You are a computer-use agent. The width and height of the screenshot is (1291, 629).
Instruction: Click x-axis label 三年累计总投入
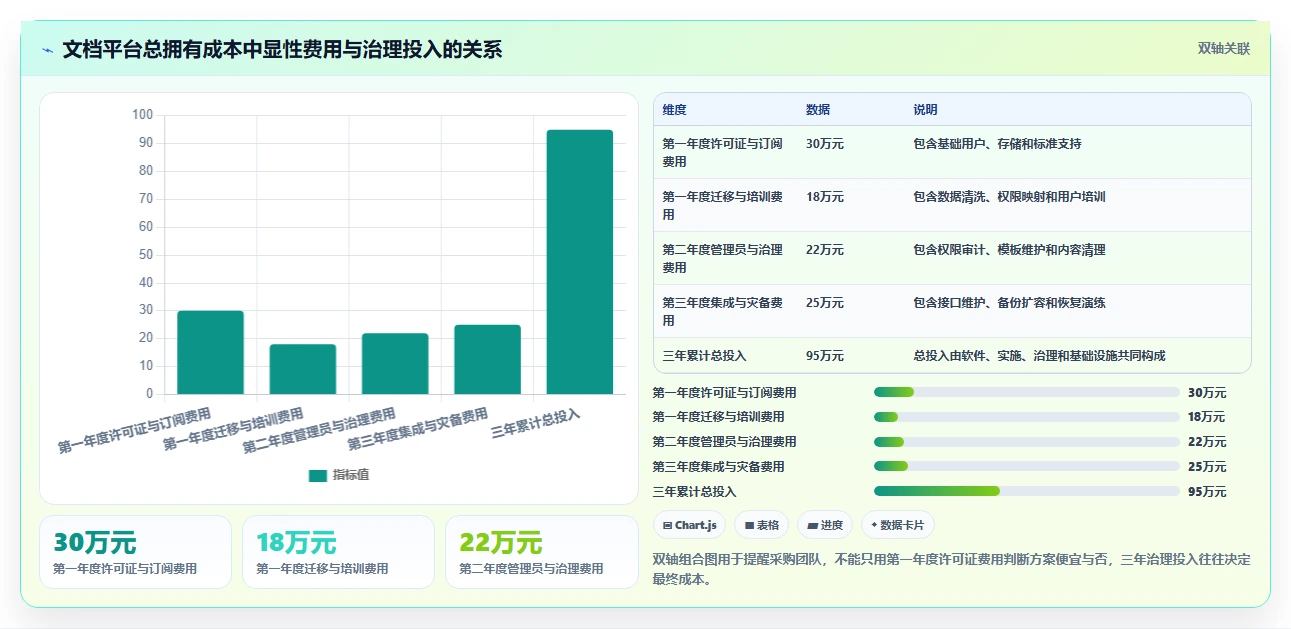click(x=536, y=423)
